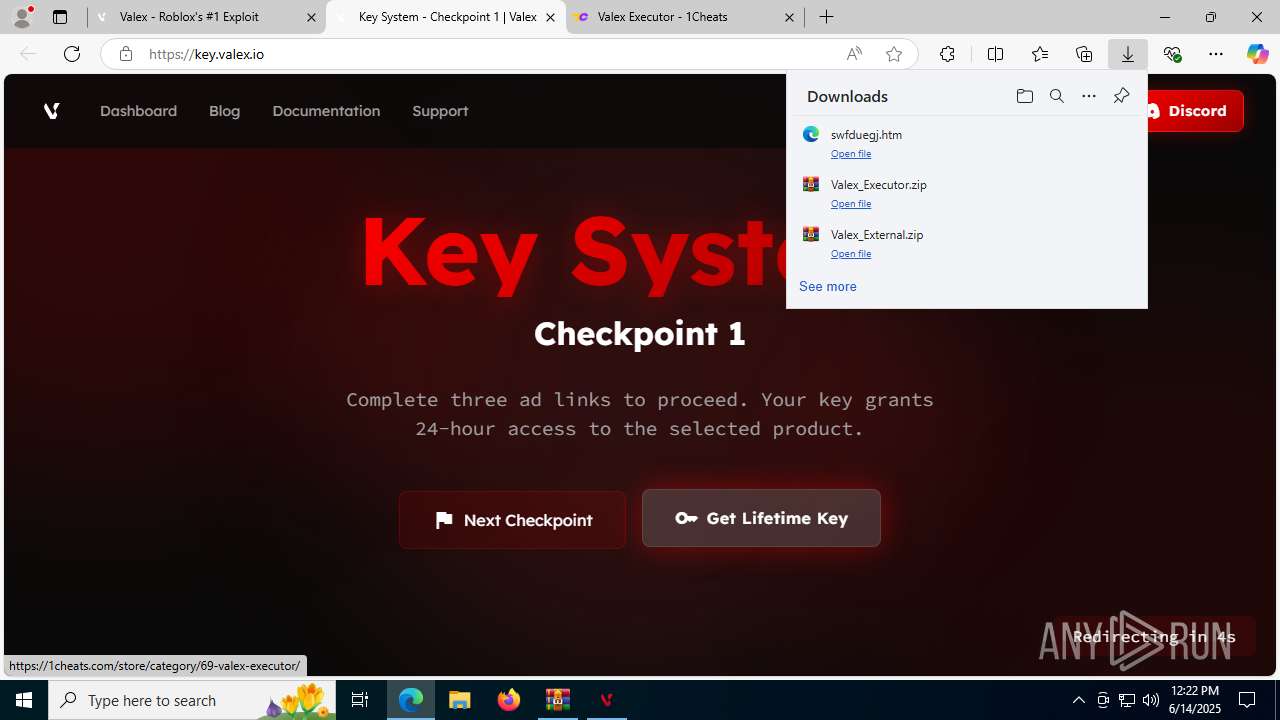1280x720 pixels.
Task: Open the Support page
Action: [x=440, y=111]
